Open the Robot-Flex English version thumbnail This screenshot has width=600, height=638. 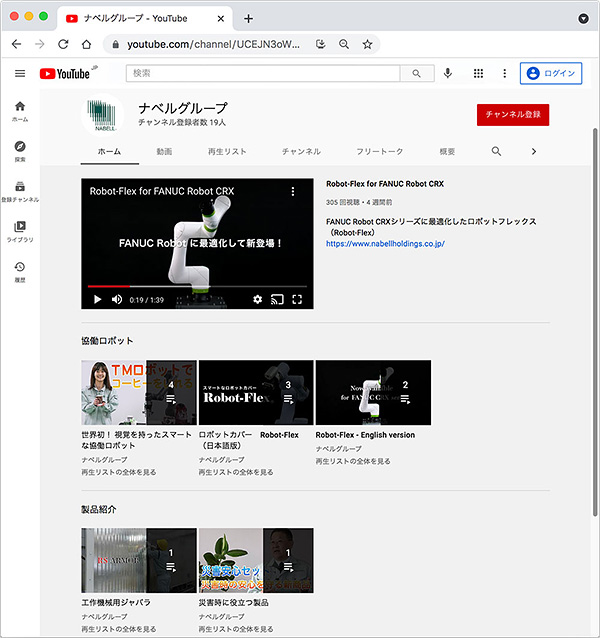(373, 392)
